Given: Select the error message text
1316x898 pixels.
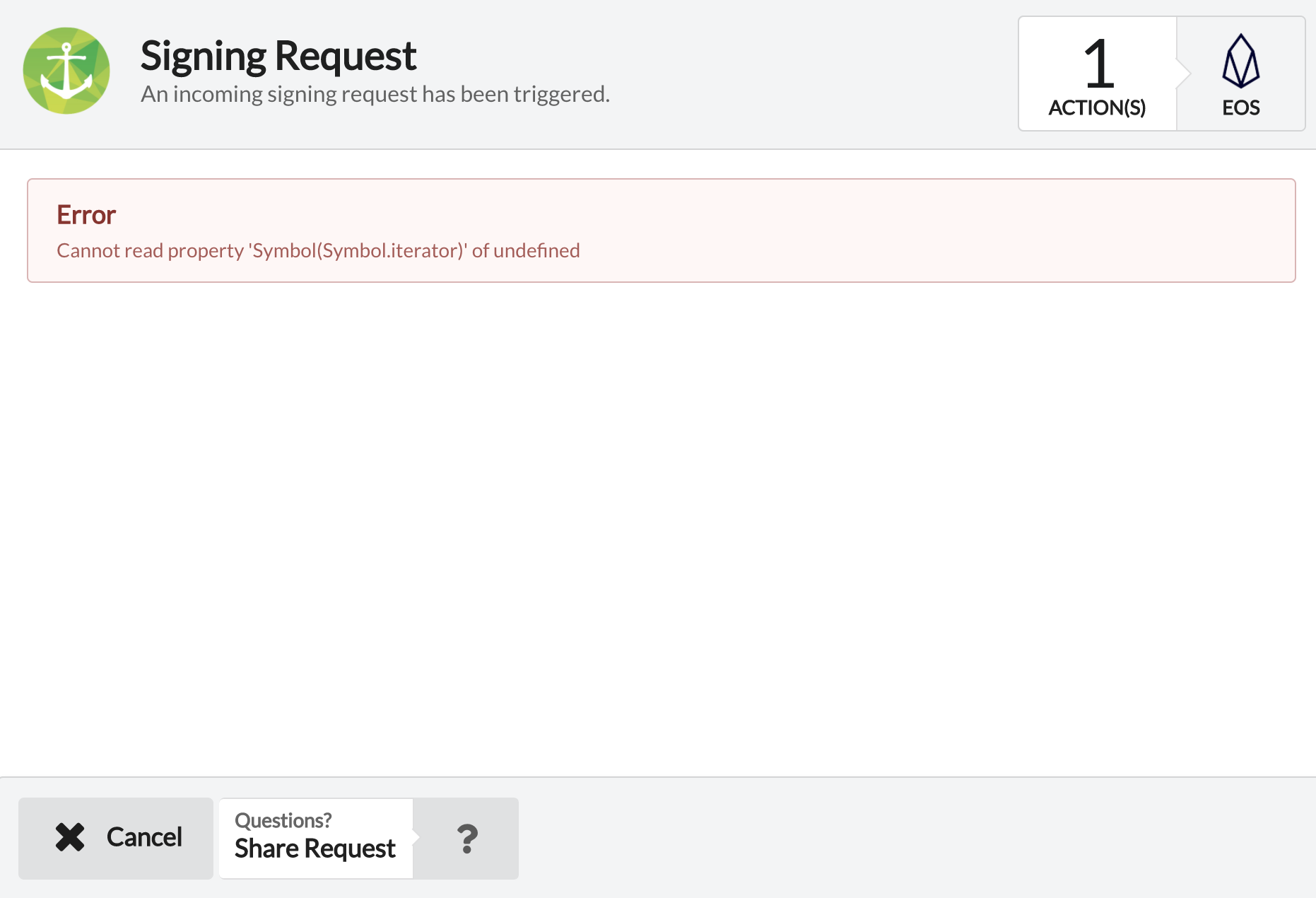Looking at the screenshot, I should pyautogui.click(x=317, y=250).
